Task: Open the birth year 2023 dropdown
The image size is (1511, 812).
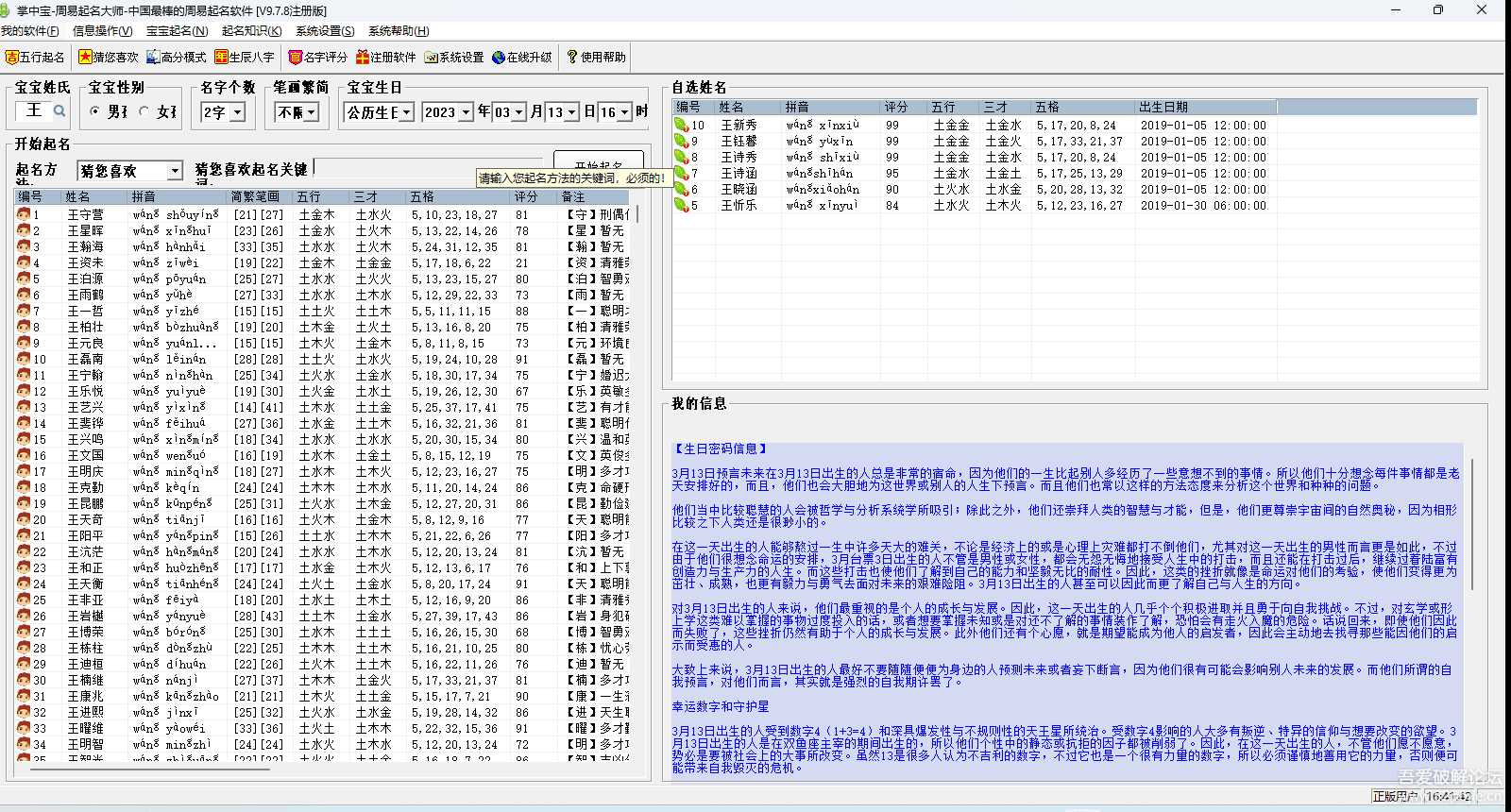Action: pyautogui.click(x=466, y=112)
